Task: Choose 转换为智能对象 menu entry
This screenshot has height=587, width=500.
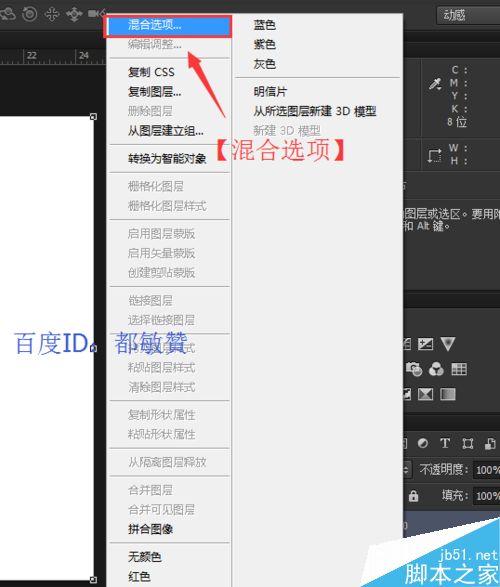Action: [168, 159]
